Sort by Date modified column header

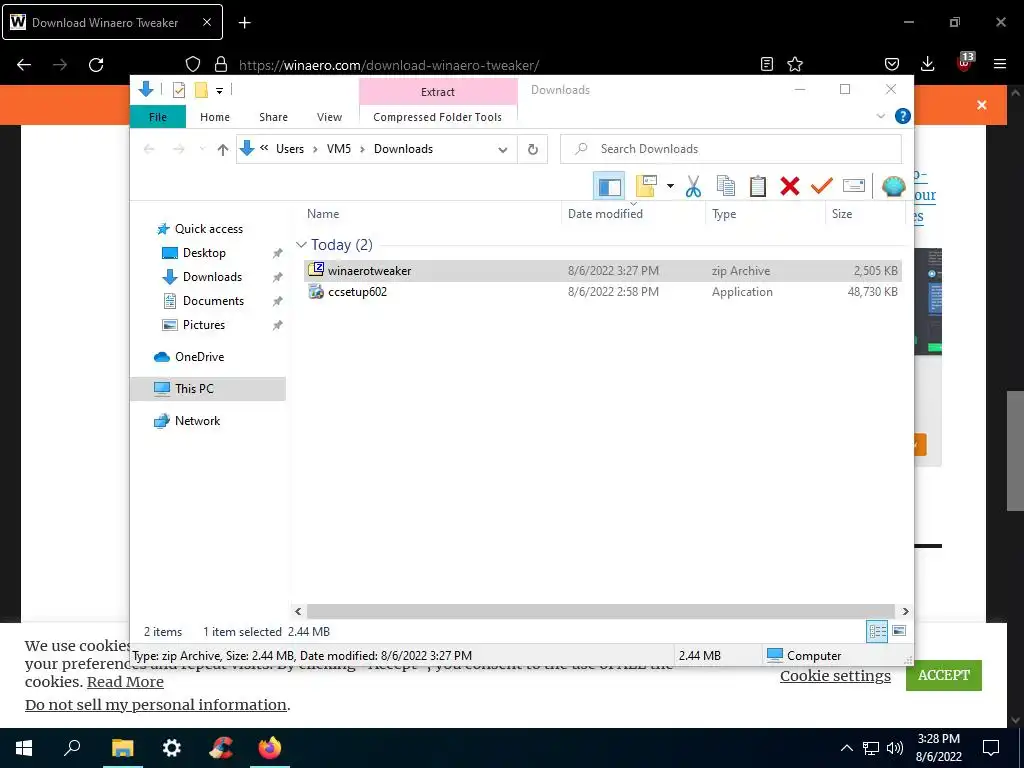(605, 214)
